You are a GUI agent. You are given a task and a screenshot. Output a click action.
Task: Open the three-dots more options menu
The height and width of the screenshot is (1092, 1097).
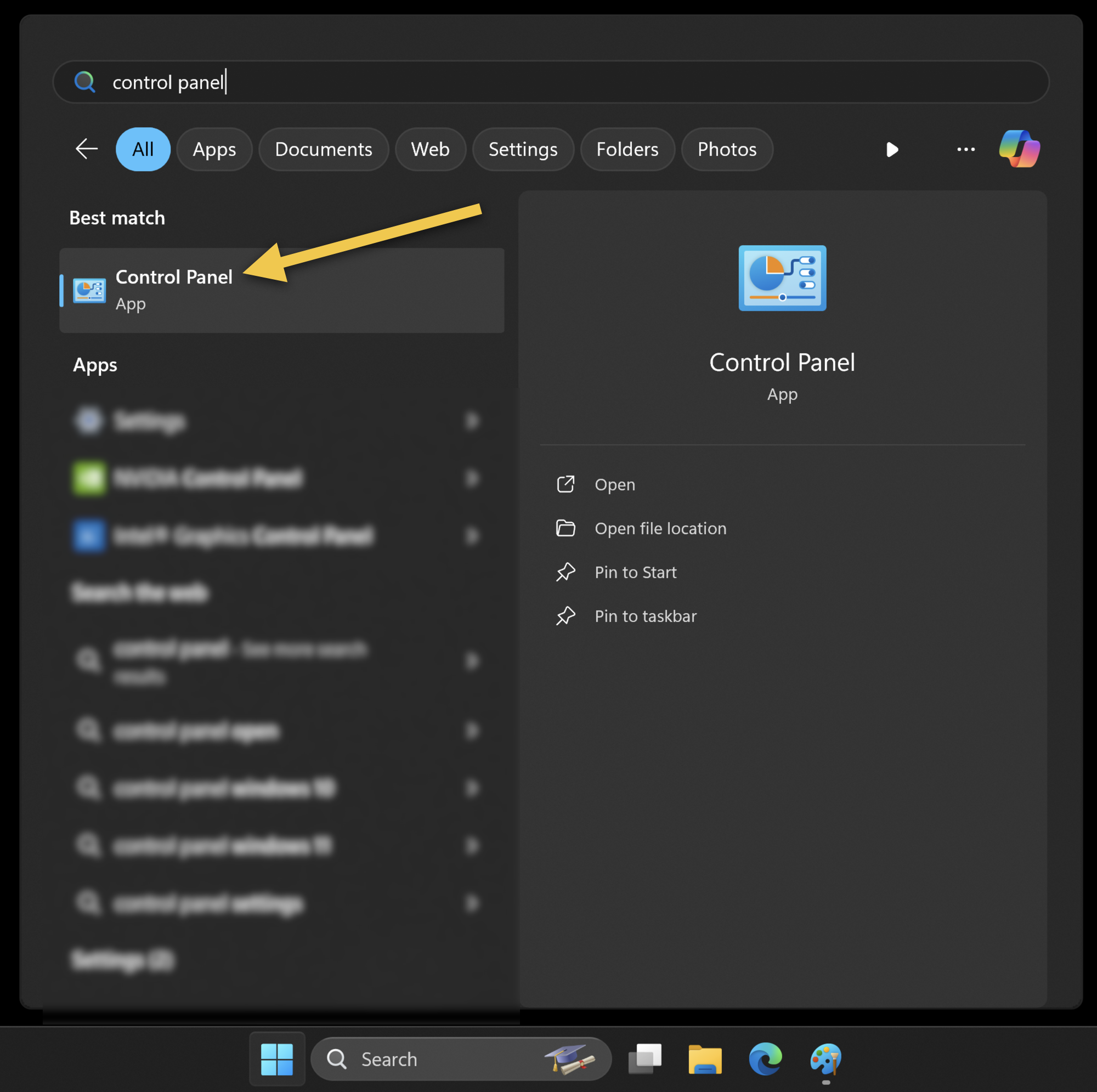(x=965, y=149)
